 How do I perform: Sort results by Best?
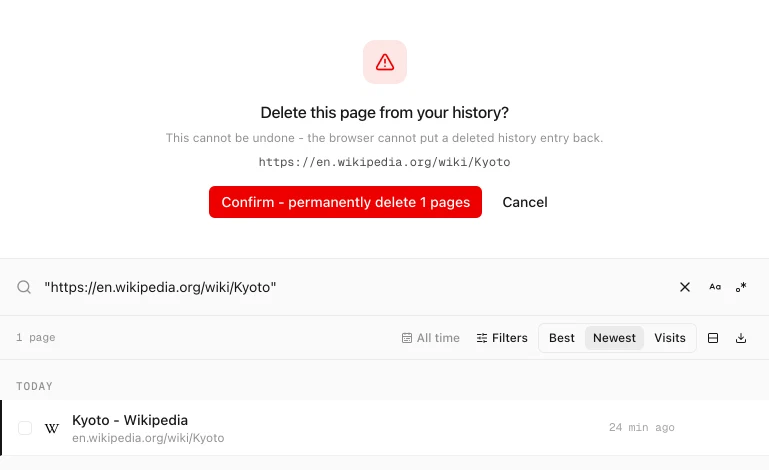(562, 338)
